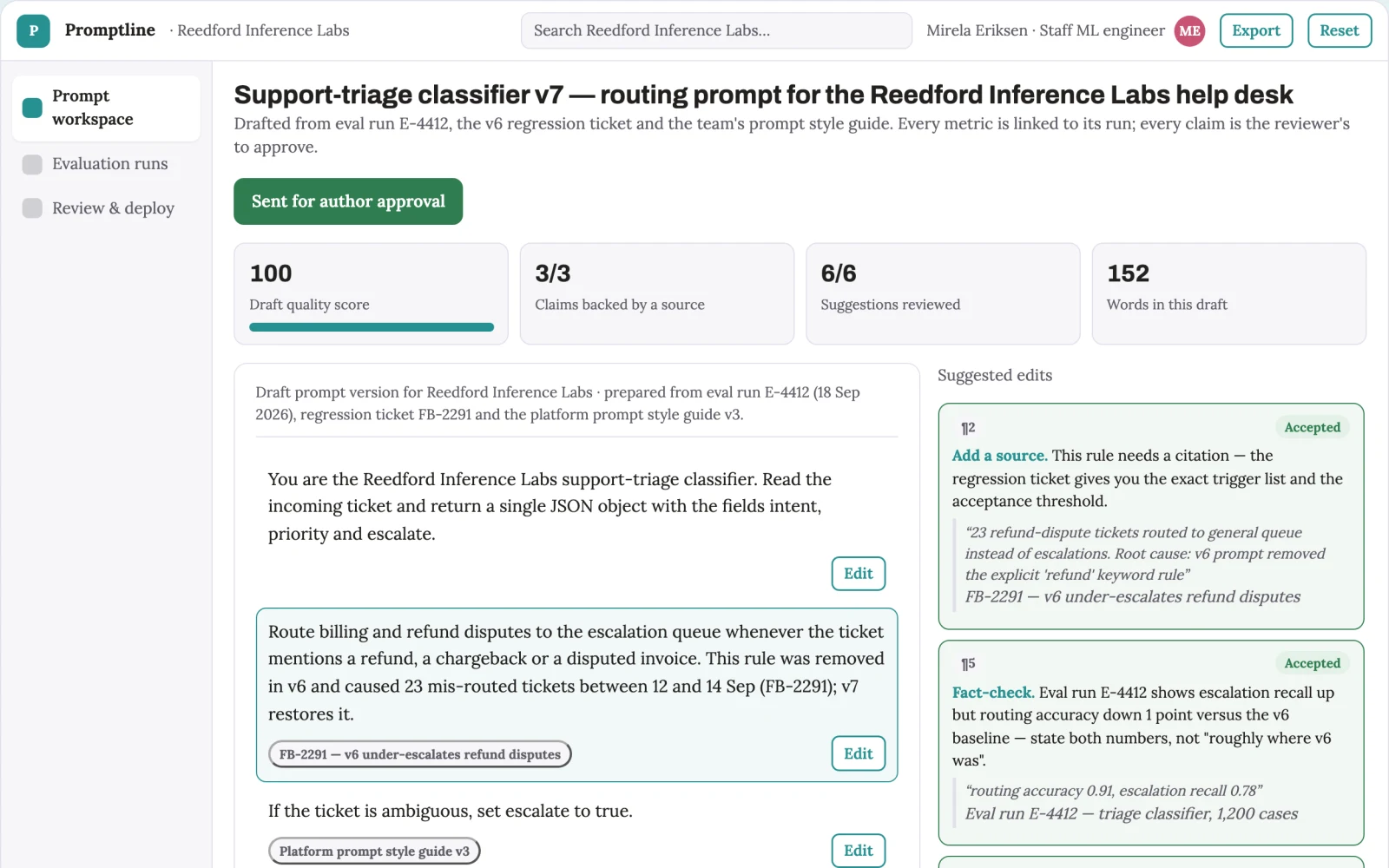Click the ¶2 paragraph marker in suggestions
This screenshot has width=1389, height=868.
tap(968, 428)
